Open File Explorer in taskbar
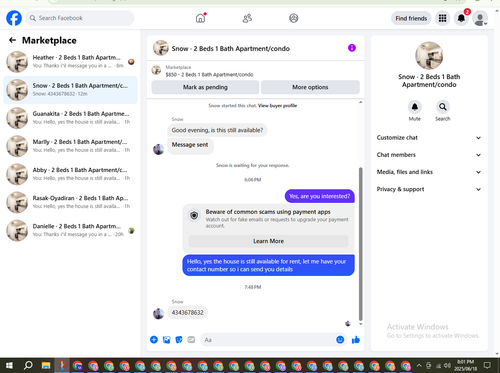Viewport: 500px width, 373px height. [x=46, y=365]
